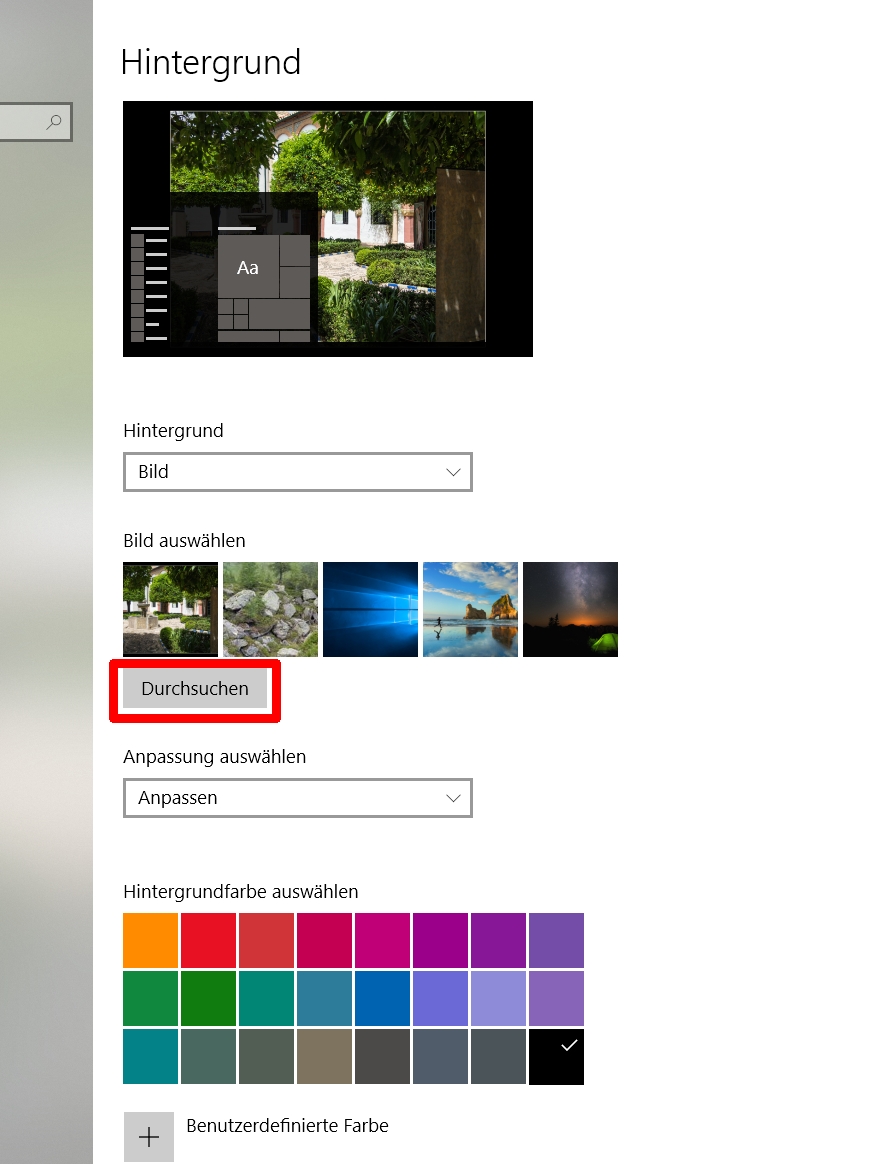Choose the tan brown swatch in bottom row

[324, 1057]
